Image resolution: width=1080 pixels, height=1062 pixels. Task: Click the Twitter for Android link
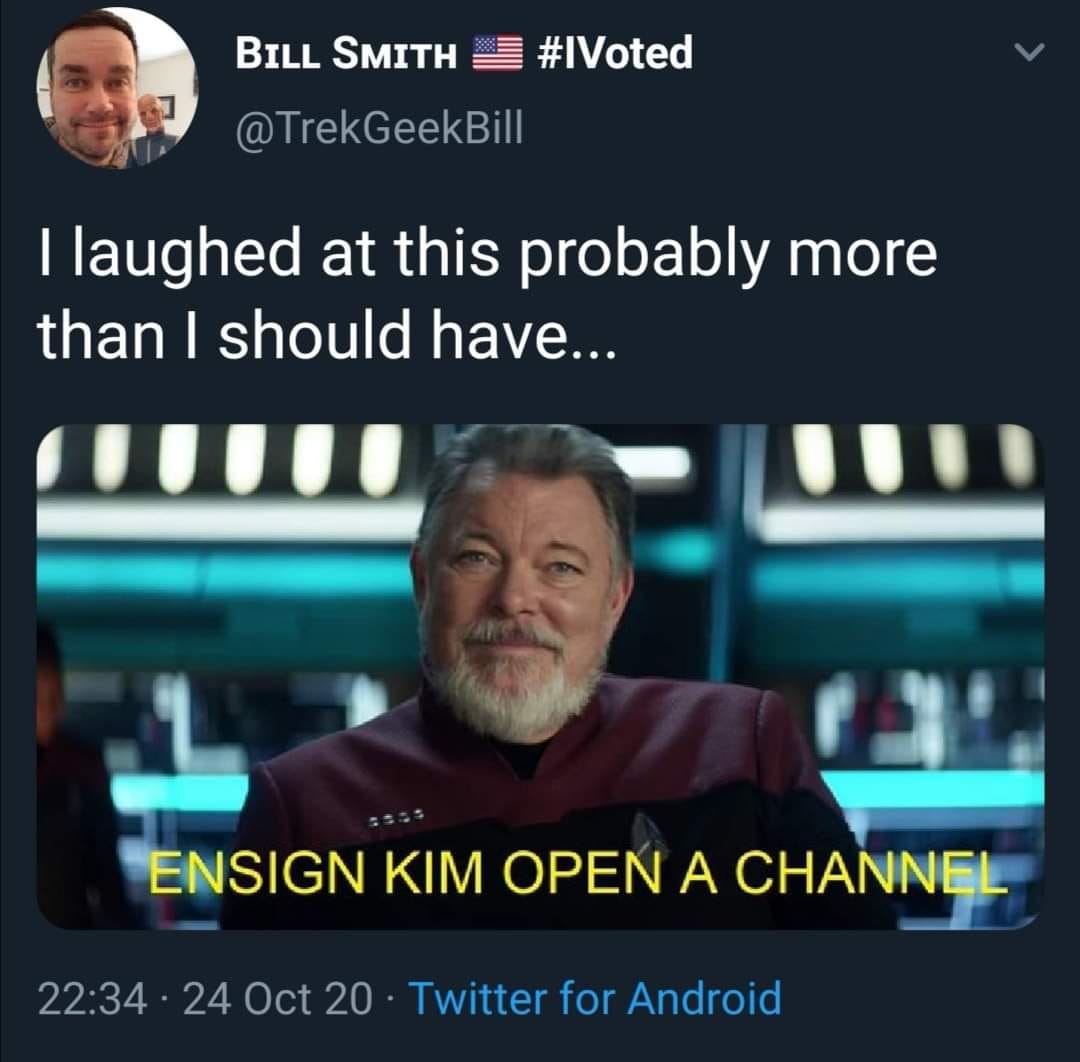pos(595,998)
